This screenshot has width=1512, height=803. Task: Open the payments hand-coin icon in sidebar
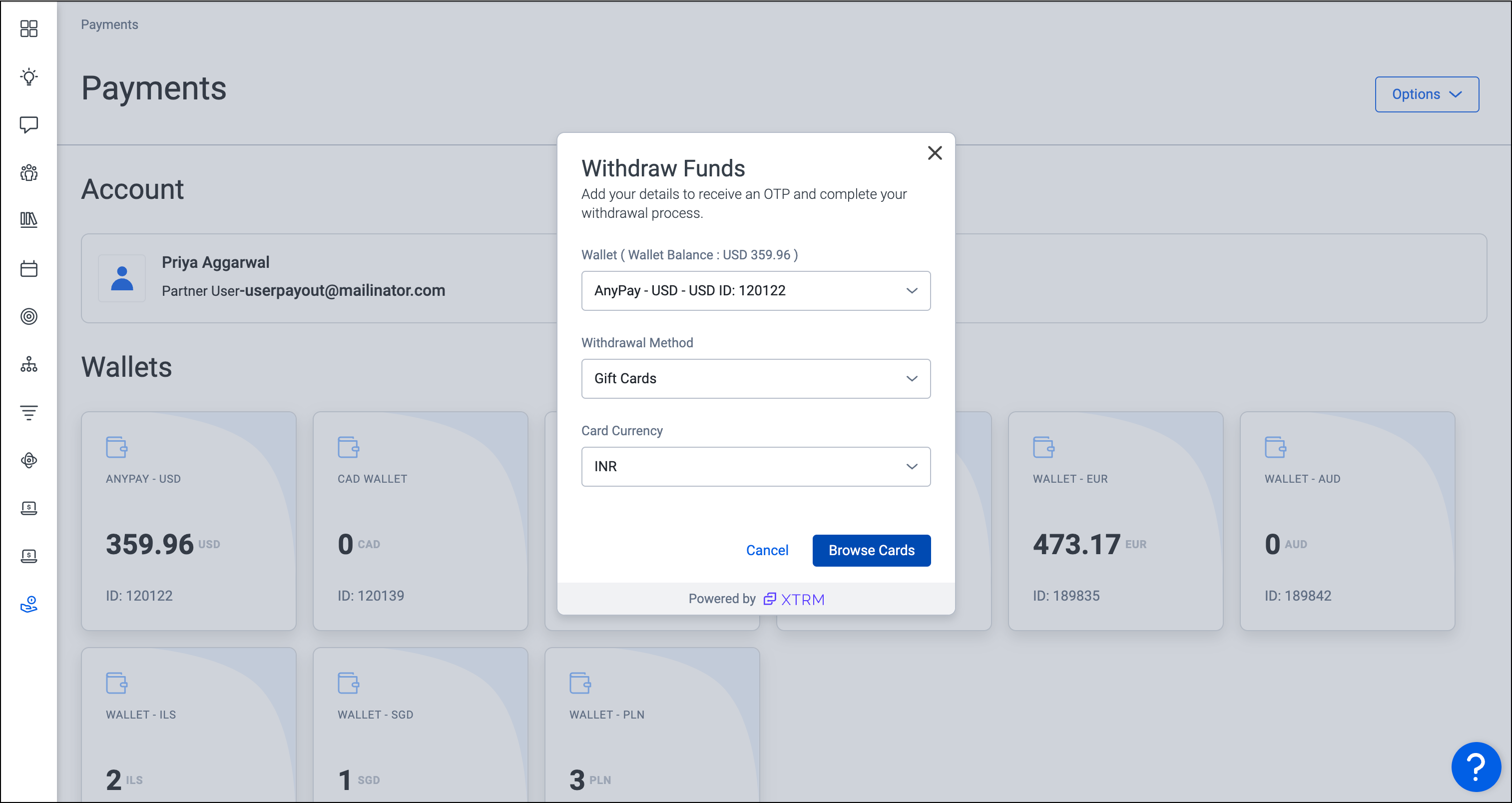pos(29,604)
